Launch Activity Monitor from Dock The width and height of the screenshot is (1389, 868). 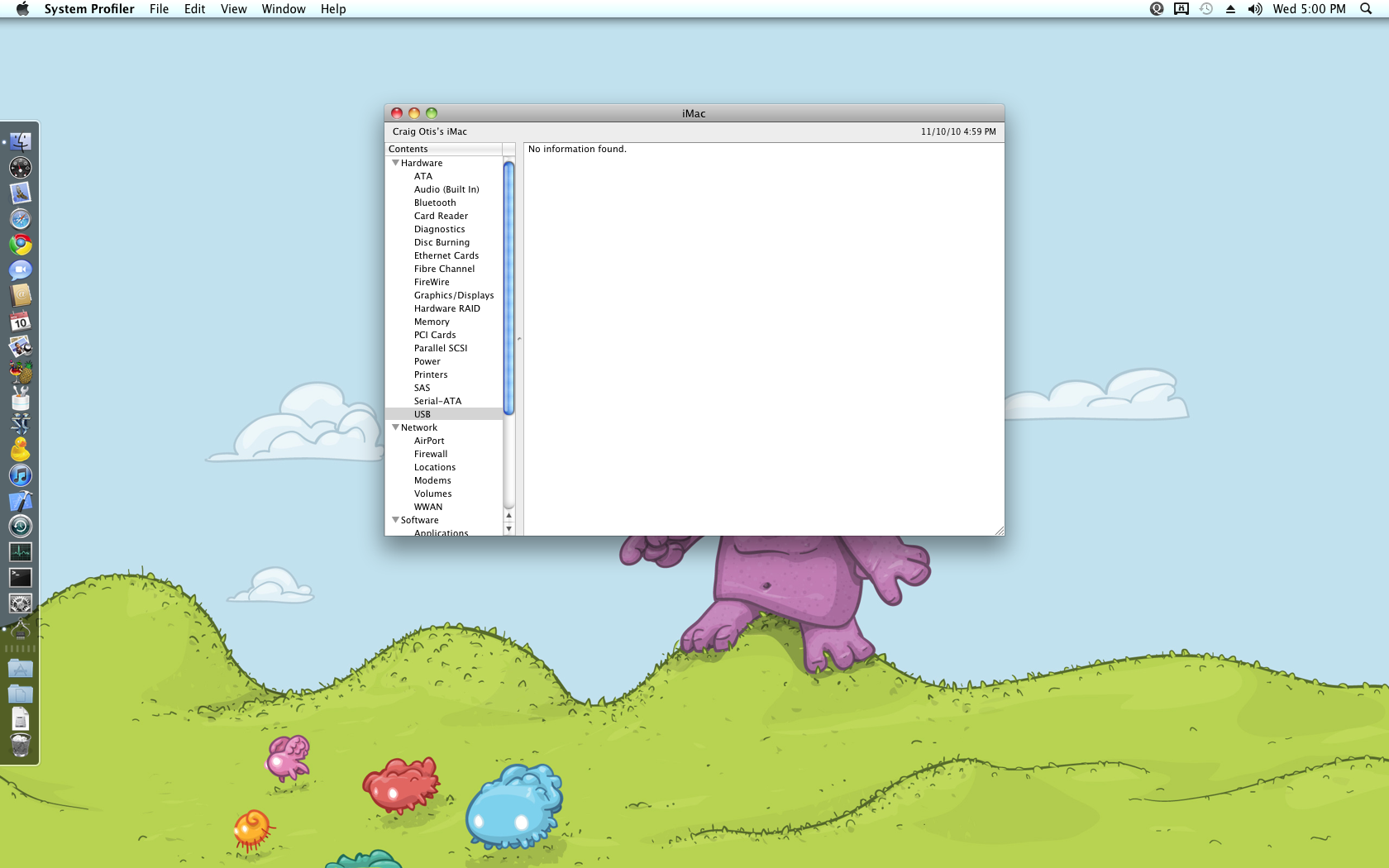click(x=20, y=552)
